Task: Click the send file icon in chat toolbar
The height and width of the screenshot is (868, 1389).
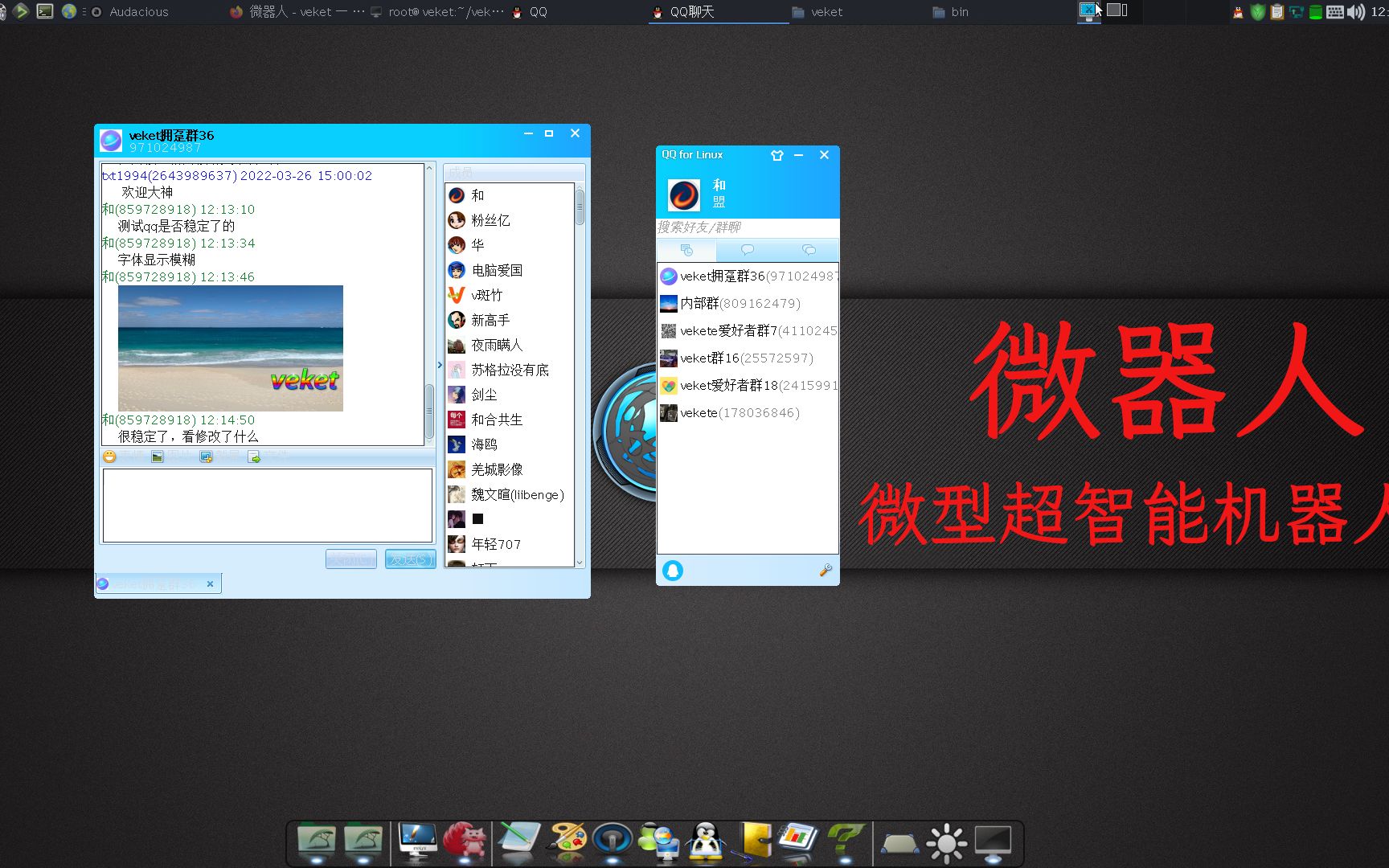Action: tap(254, 457)
